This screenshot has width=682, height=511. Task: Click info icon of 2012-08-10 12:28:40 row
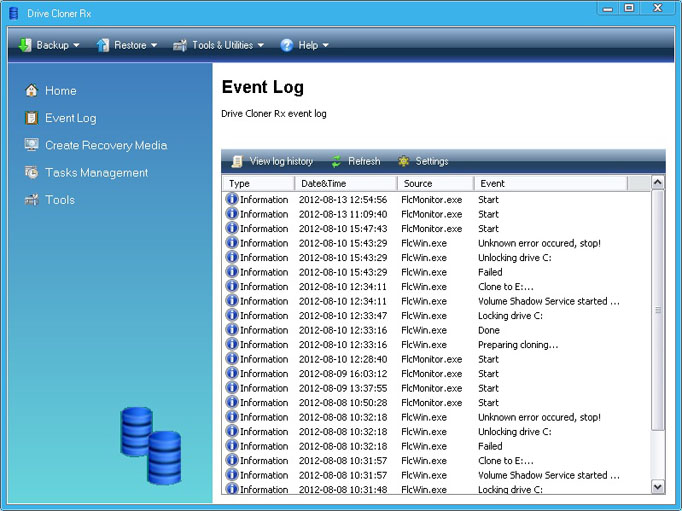[232, 358]
